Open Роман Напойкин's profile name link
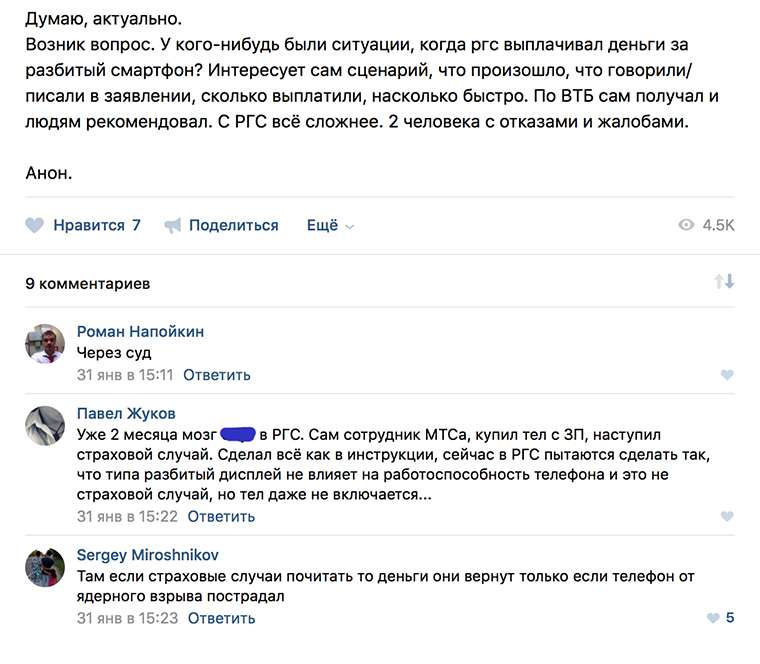Image resolution: width=760 pixels, height=664 pixels. pos(140,332)
